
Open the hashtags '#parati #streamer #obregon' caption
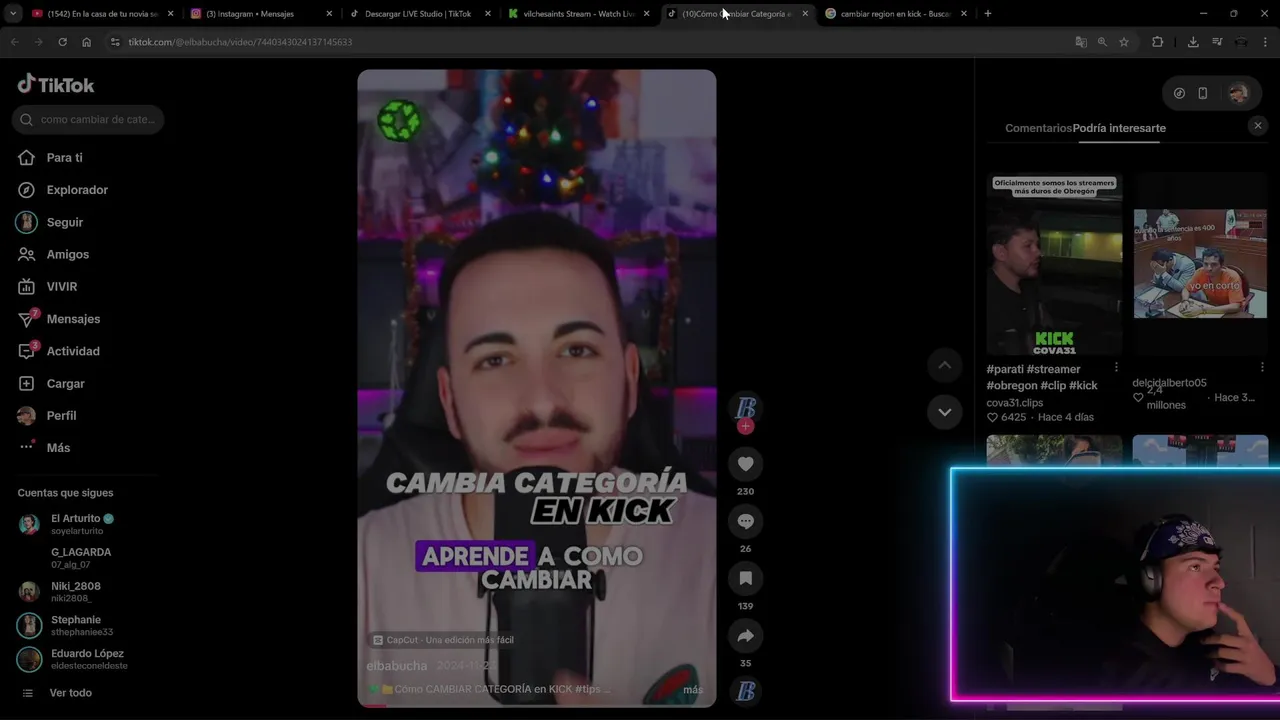pos(1042,377)
